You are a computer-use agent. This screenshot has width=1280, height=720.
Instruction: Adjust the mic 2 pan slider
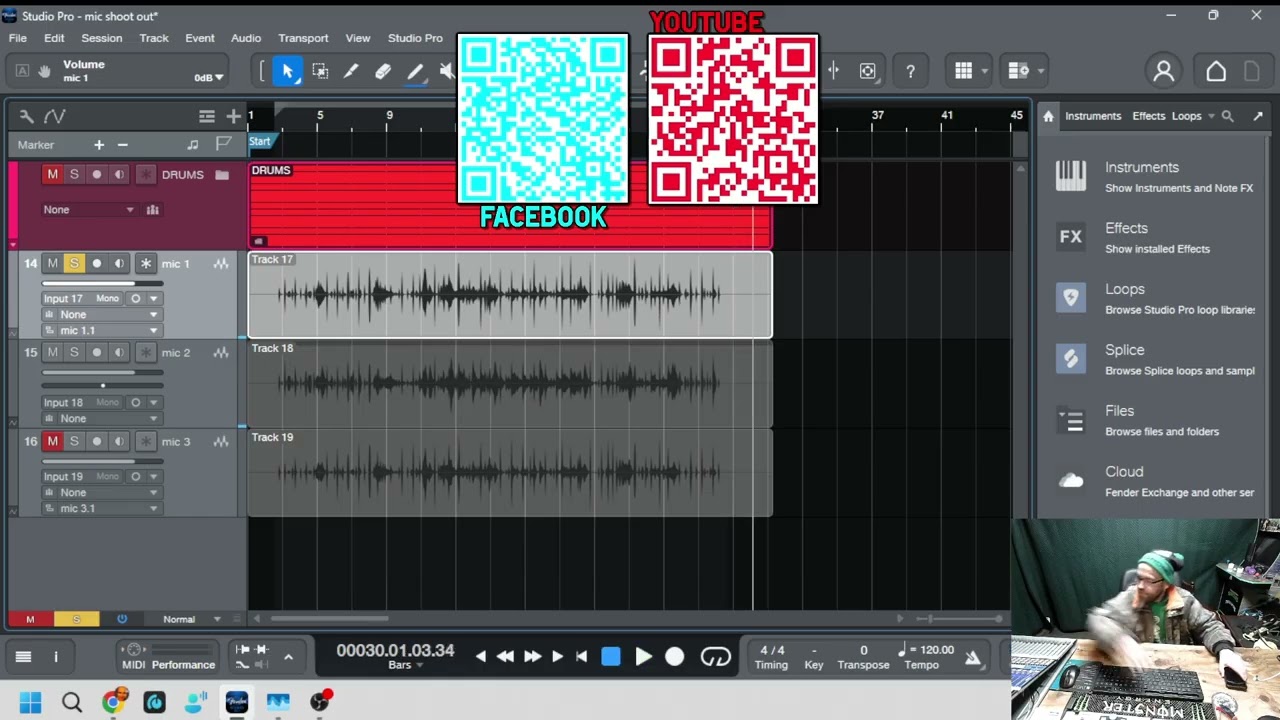tap(102, 385)
